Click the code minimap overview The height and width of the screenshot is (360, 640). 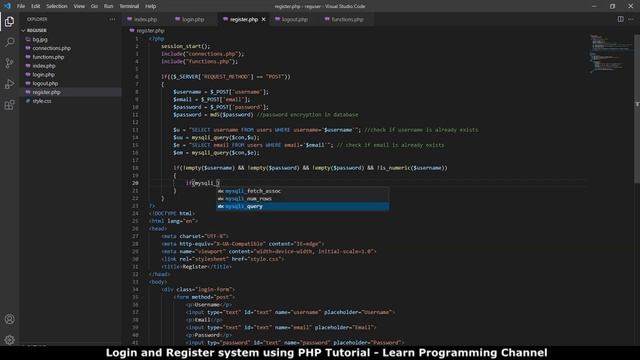coord(611,54)
